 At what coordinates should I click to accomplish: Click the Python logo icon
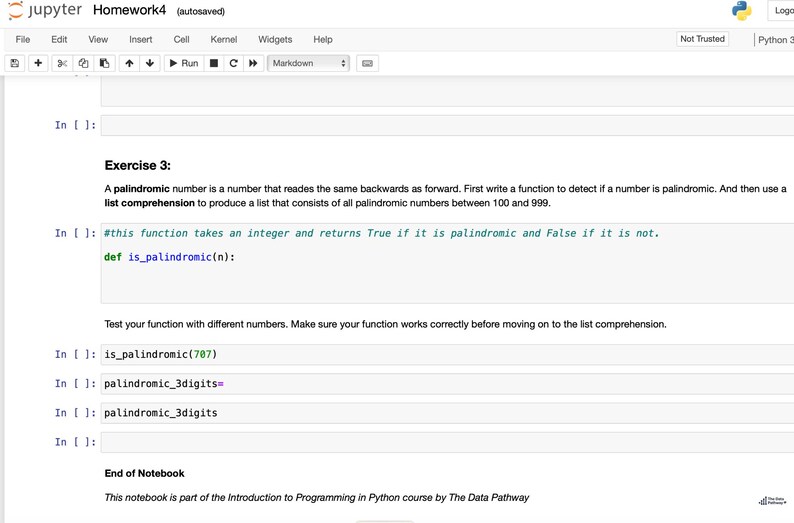tap(741, 11)
